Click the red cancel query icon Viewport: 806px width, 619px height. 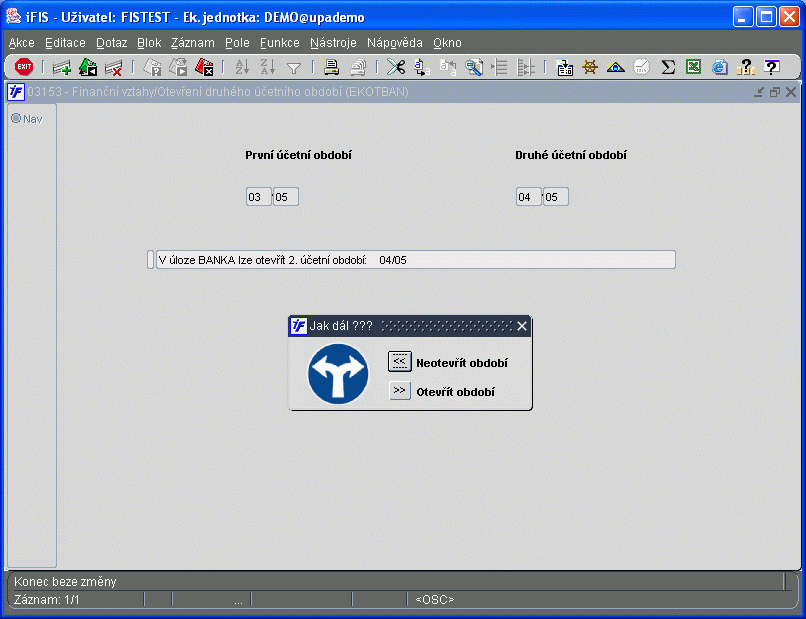[x=204, y=67]
